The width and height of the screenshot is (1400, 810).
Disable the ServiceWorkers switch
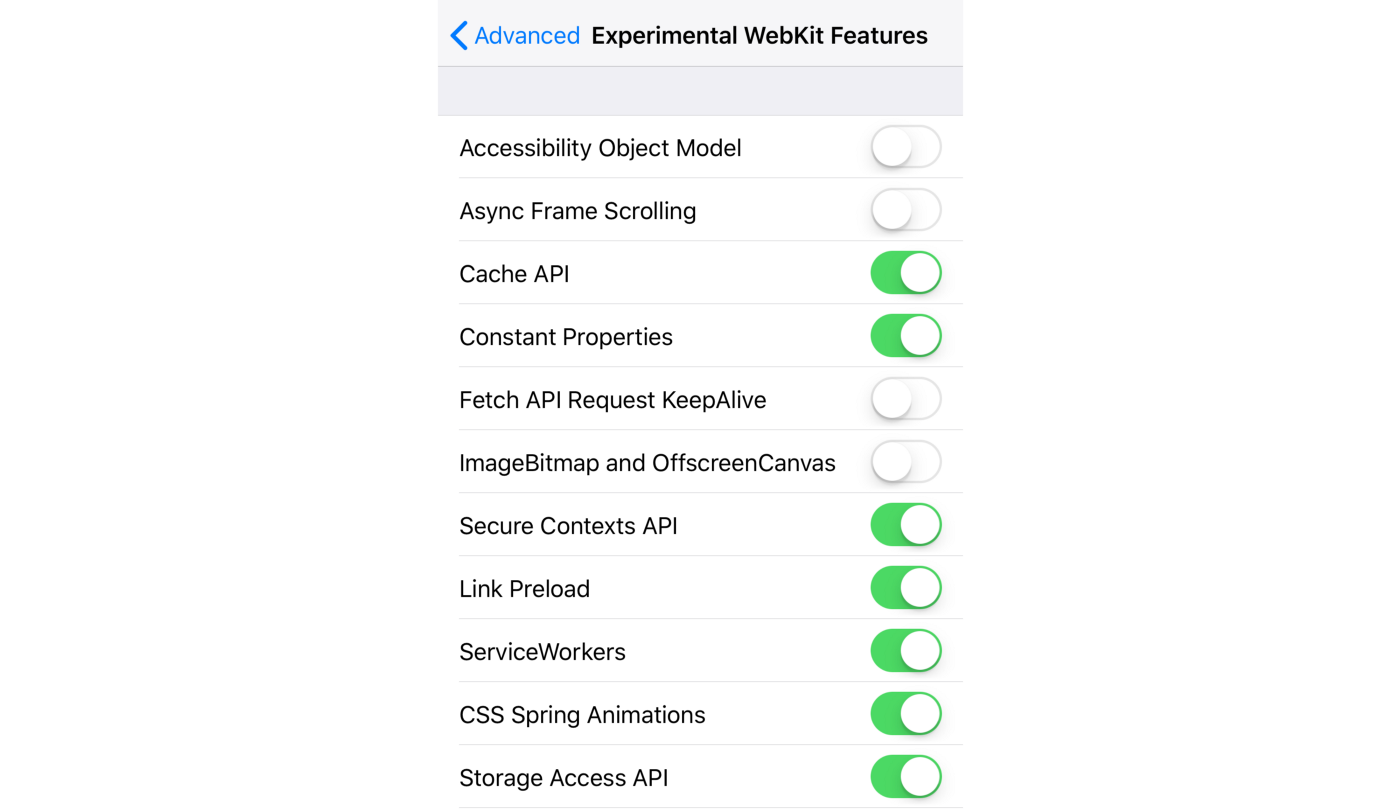pyautogui.click(x=905, y=651)
